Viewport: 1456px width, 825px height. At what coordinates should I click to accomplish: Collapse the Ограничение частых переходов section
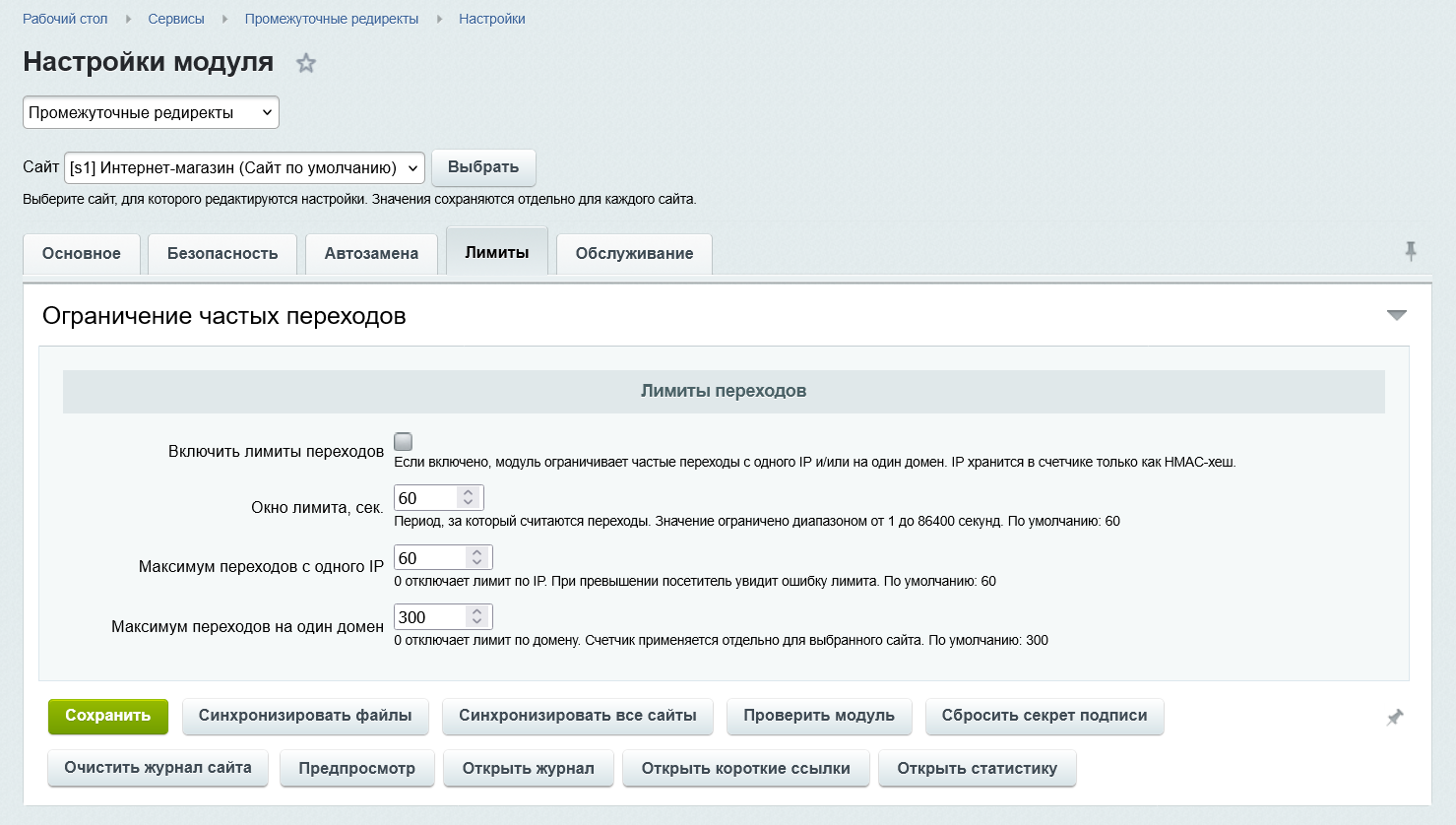point(1396,315)
